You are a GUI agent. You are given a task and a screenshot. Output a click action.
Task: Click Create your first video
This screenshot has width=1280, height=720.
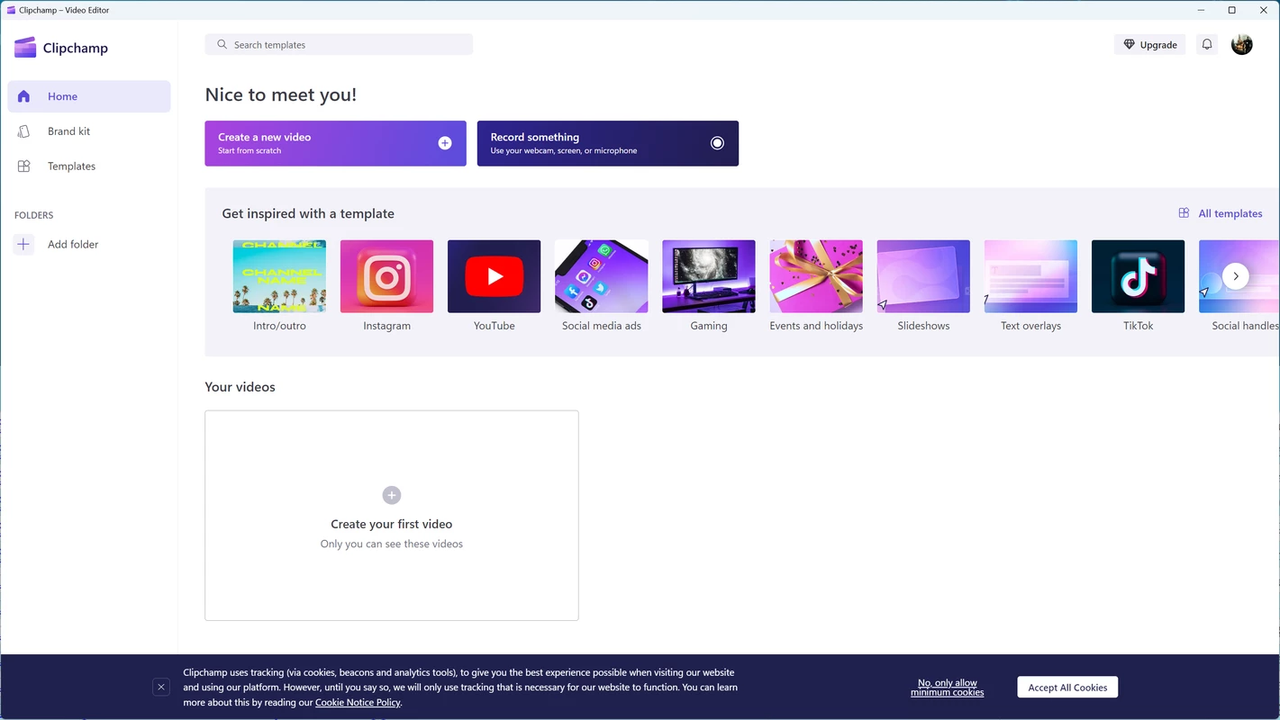391,515
